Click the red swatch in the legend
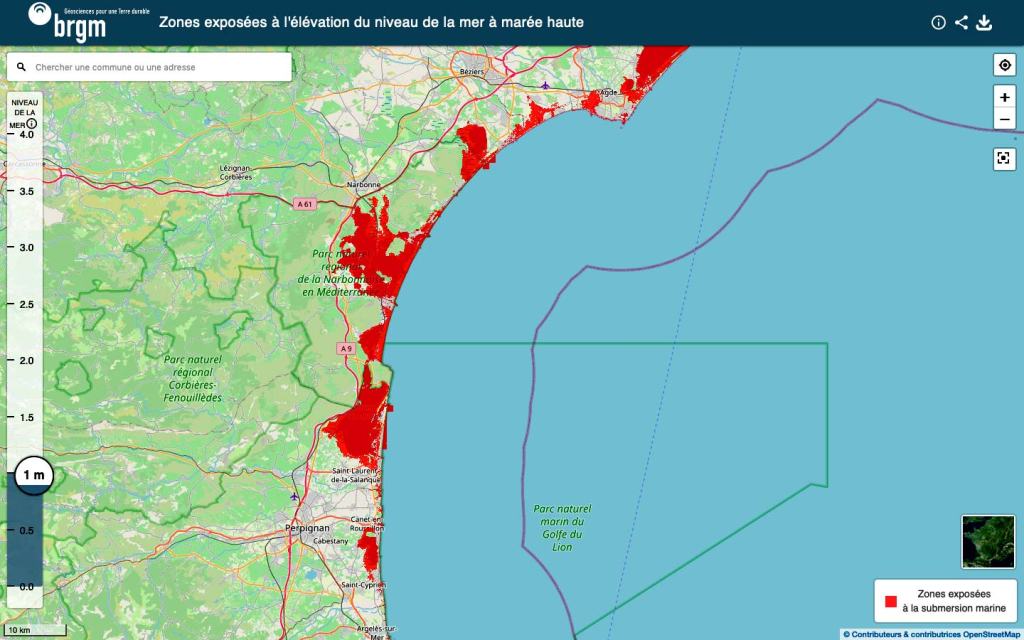Viewport: 1024px width, 640px height. pyautogui.click(x=889, y=601)
